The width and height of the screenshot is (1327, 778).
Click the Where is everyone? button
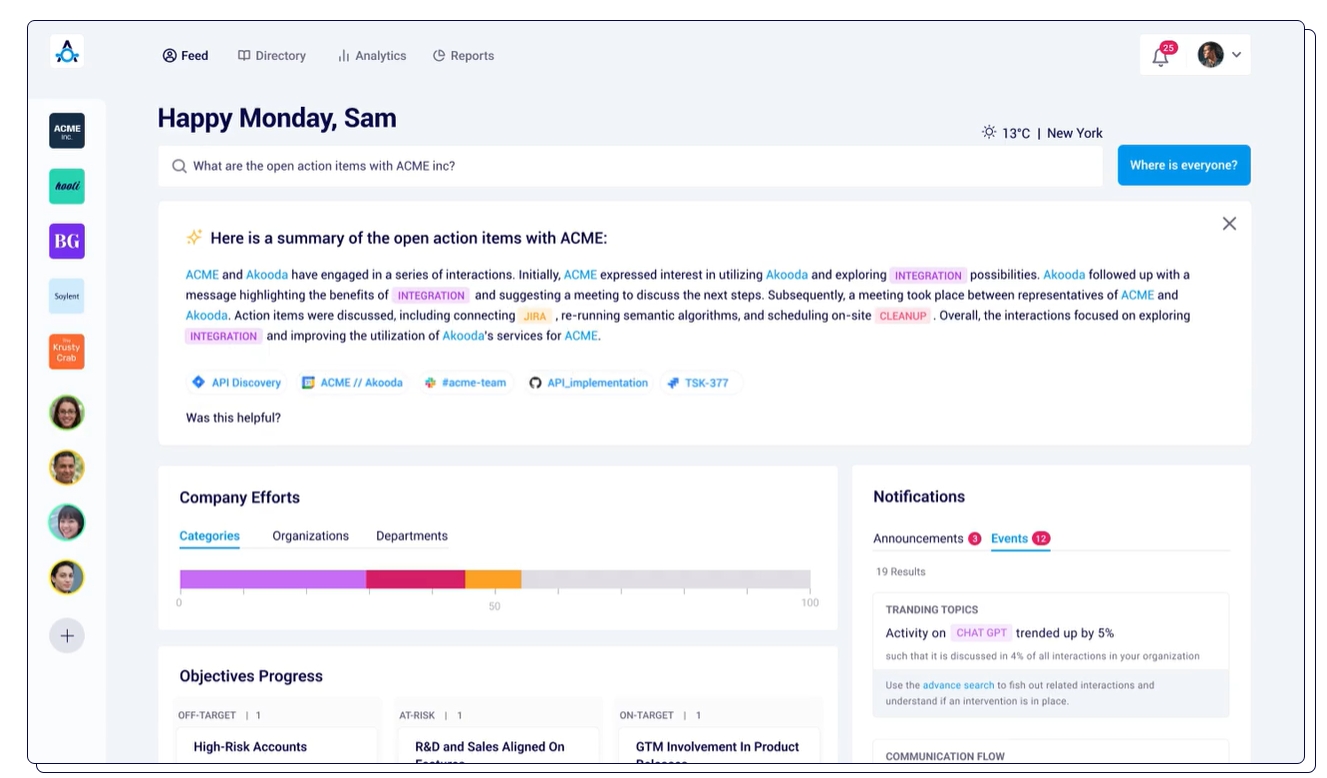click(1184, 166)
